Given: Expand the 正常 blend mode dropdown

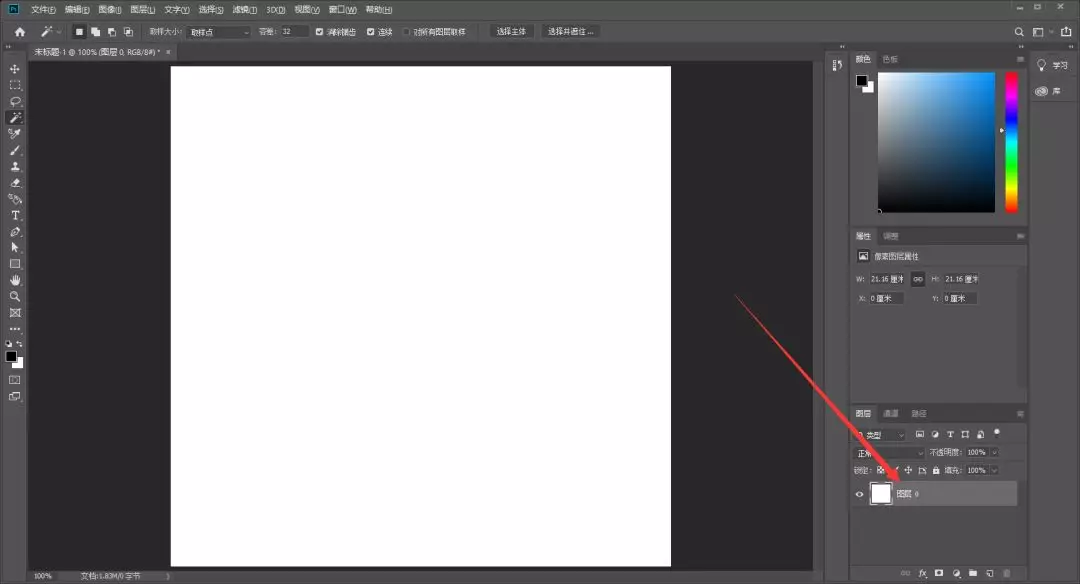Looking at the screenshot, I should pos(888,453).
